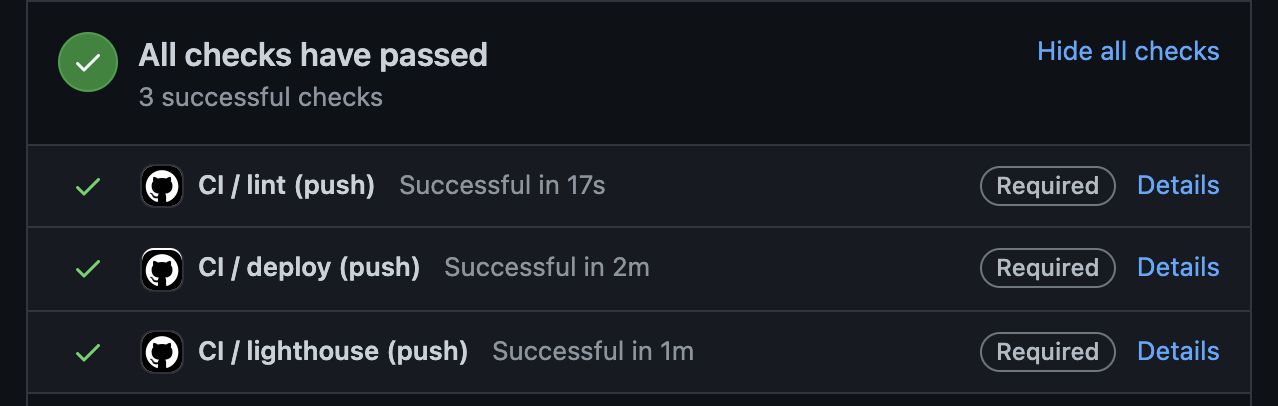
Task: Click the Required badge on deploy row
Action: [x=1047, y=268]
